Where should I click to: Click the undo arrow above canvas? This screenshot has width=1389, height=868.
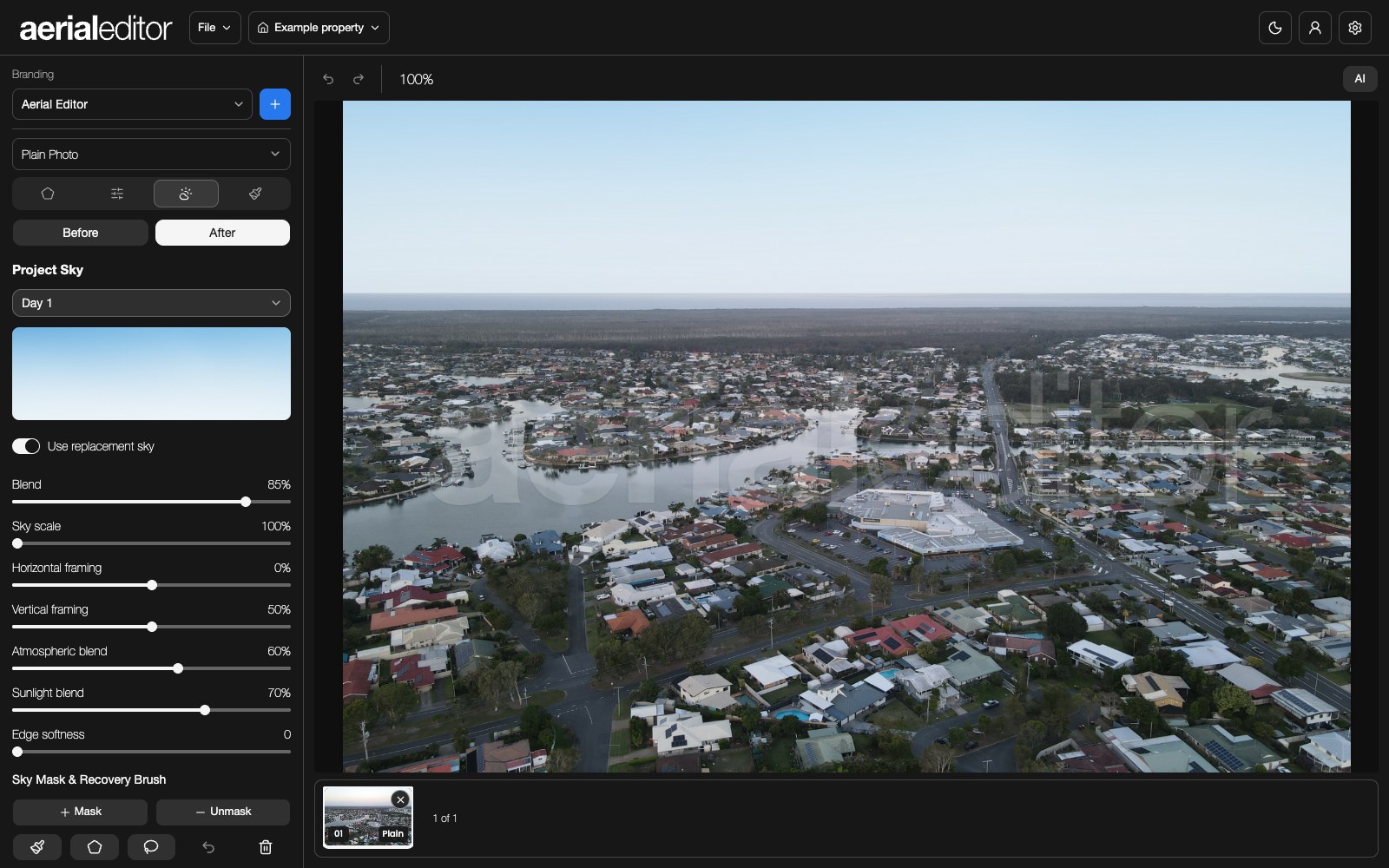click(328, 79)
